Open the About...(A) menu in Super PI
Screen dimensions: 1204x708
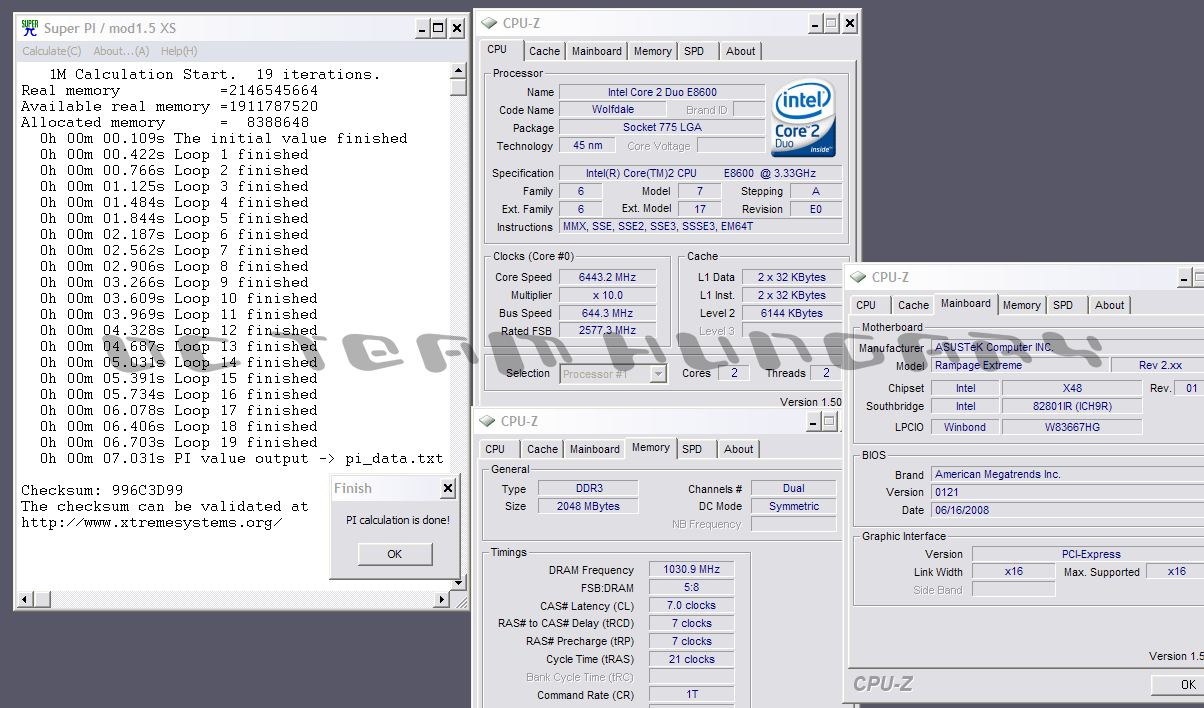[121, 51]
